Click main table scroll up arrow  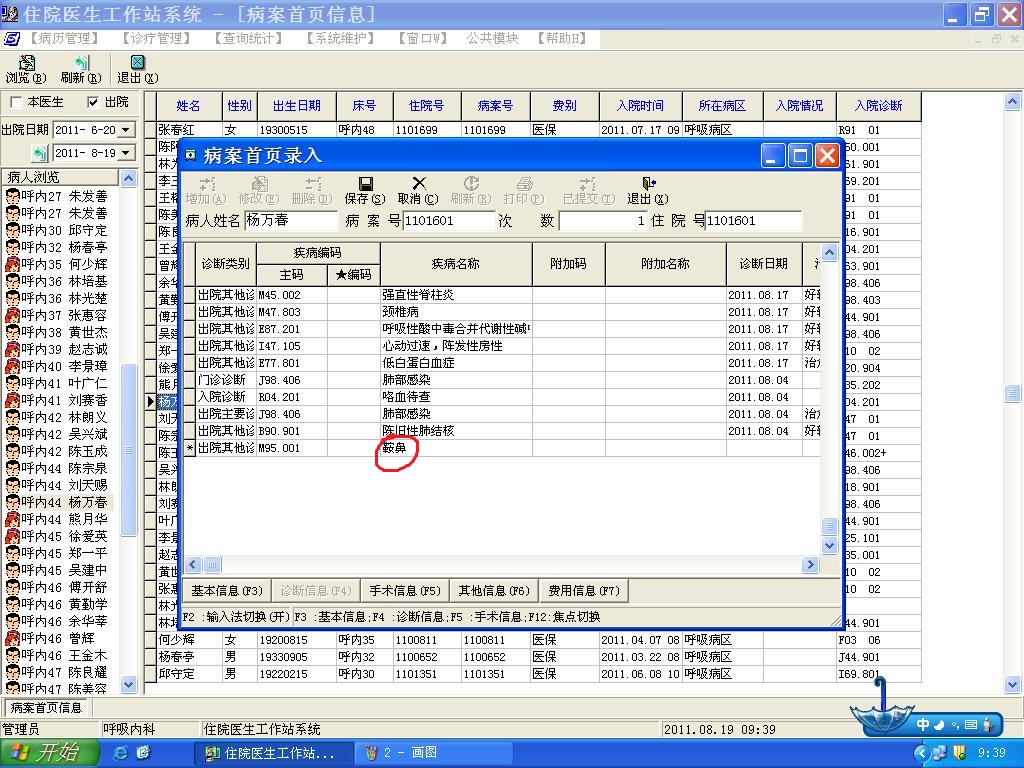[x=1012, y=101]
